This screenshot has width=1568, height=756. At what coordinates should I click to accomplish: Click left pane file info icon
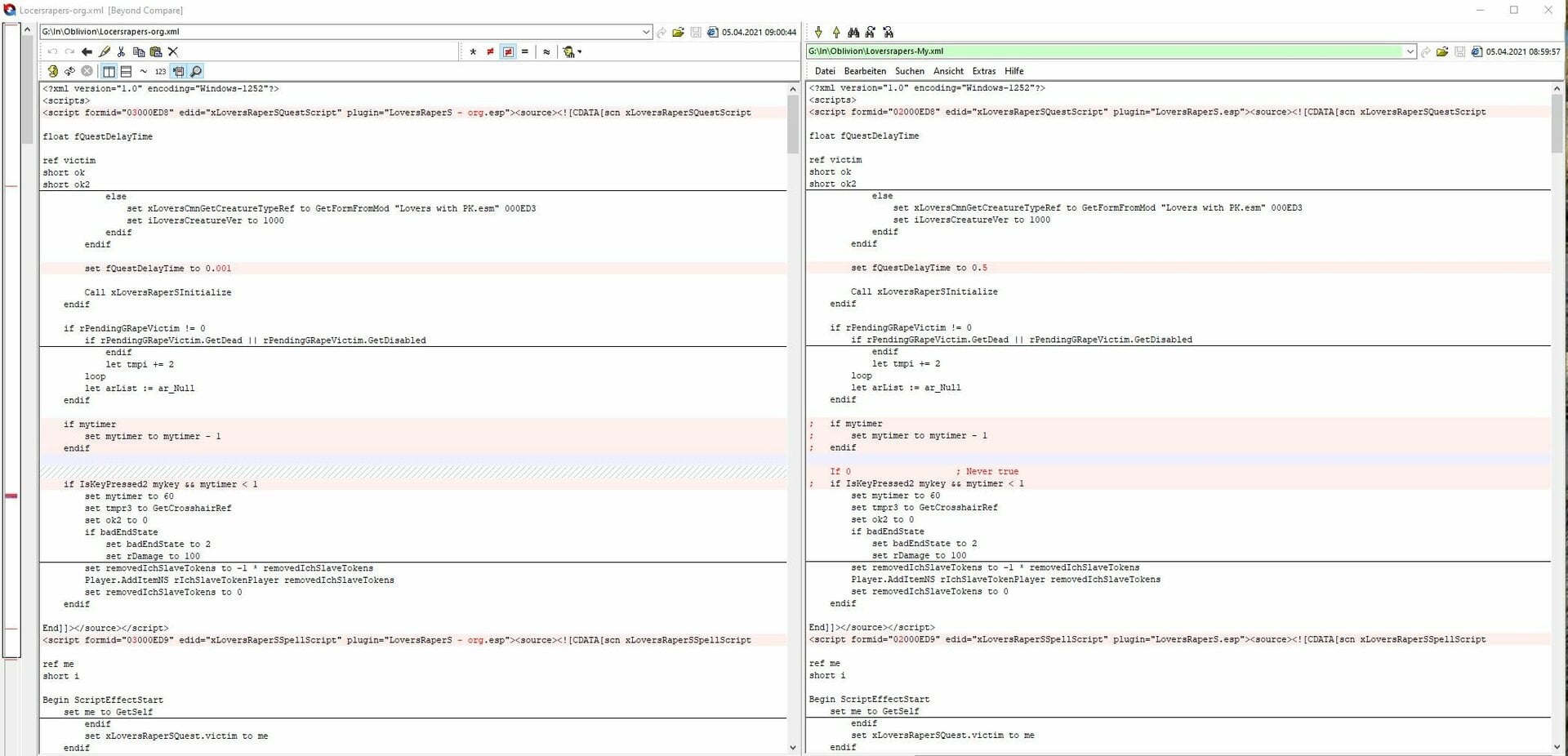coord(712,32)
